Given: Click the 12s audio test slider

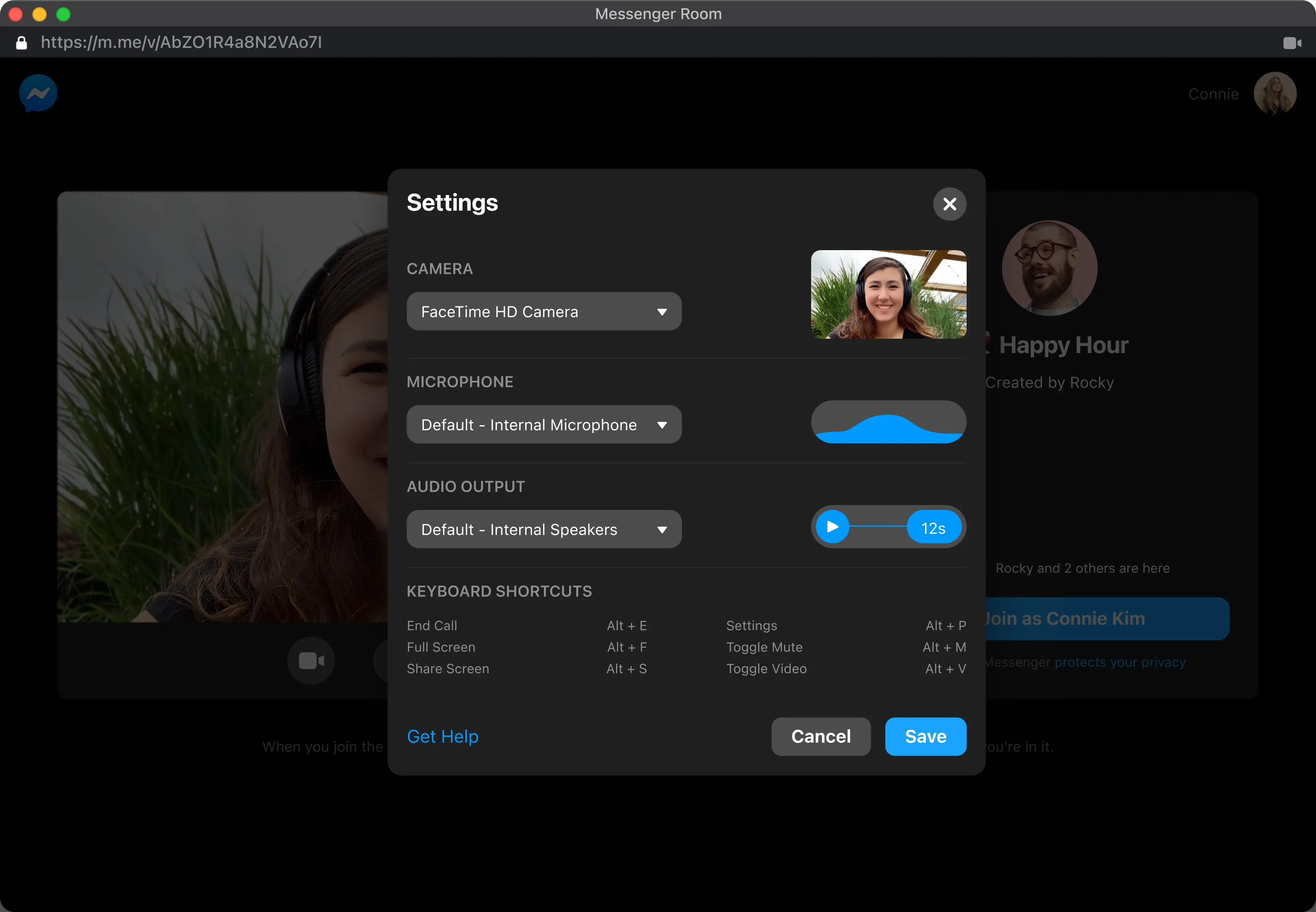Looking at the screenshot, I should coord(933,526).
